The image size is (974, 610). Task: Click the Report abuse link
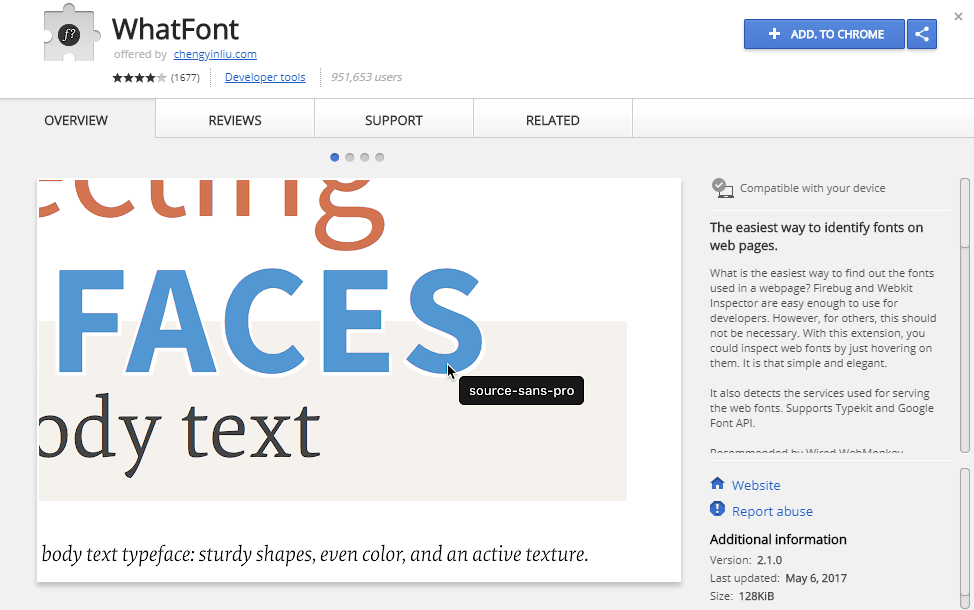(x=772, y=511)
